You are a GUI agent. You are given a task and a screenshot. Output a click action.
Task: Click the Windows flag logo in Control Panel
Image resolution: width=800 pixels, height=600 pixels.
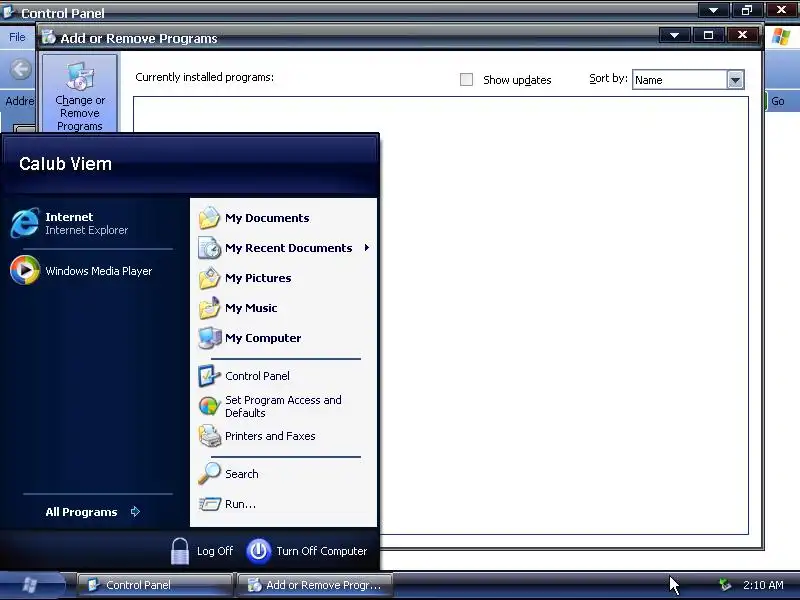click(781, 37)
